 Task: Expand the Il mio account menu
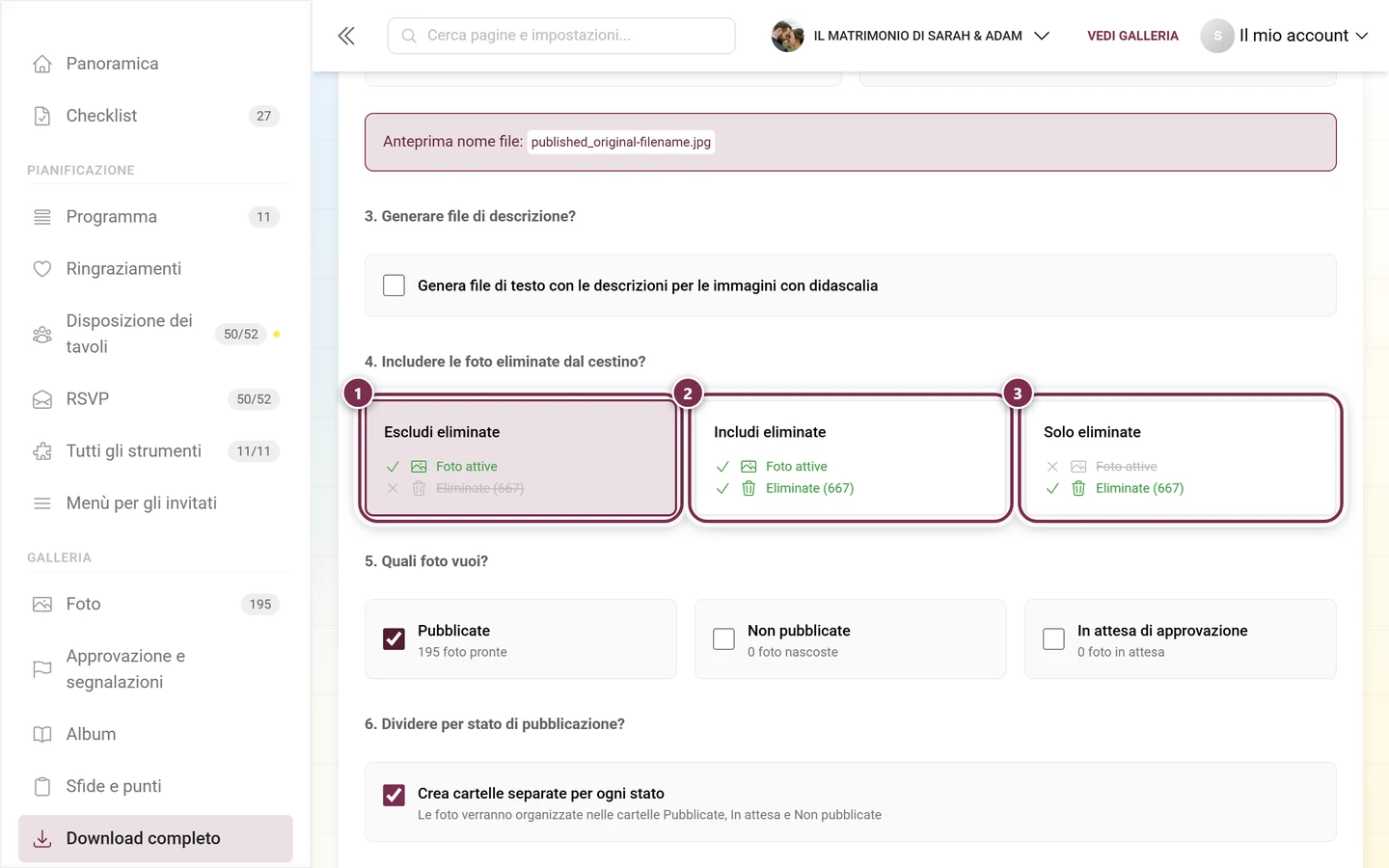(x=1285, y=36)
